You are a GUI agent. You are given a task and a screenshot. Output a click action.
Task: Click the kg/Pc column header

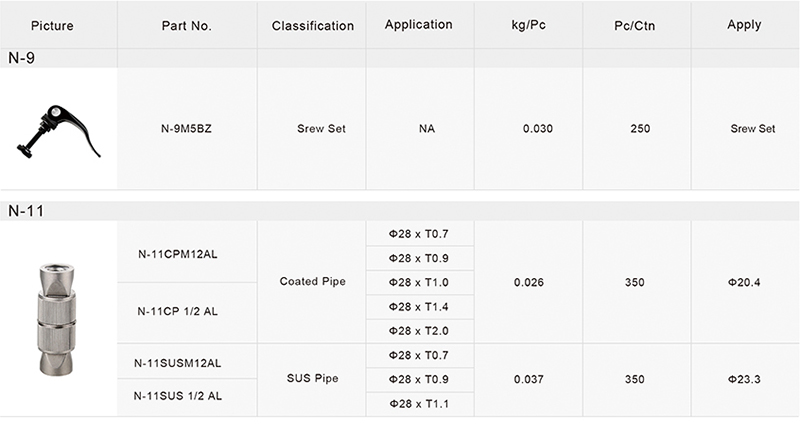pyautogui.click(x=526, y=25)
